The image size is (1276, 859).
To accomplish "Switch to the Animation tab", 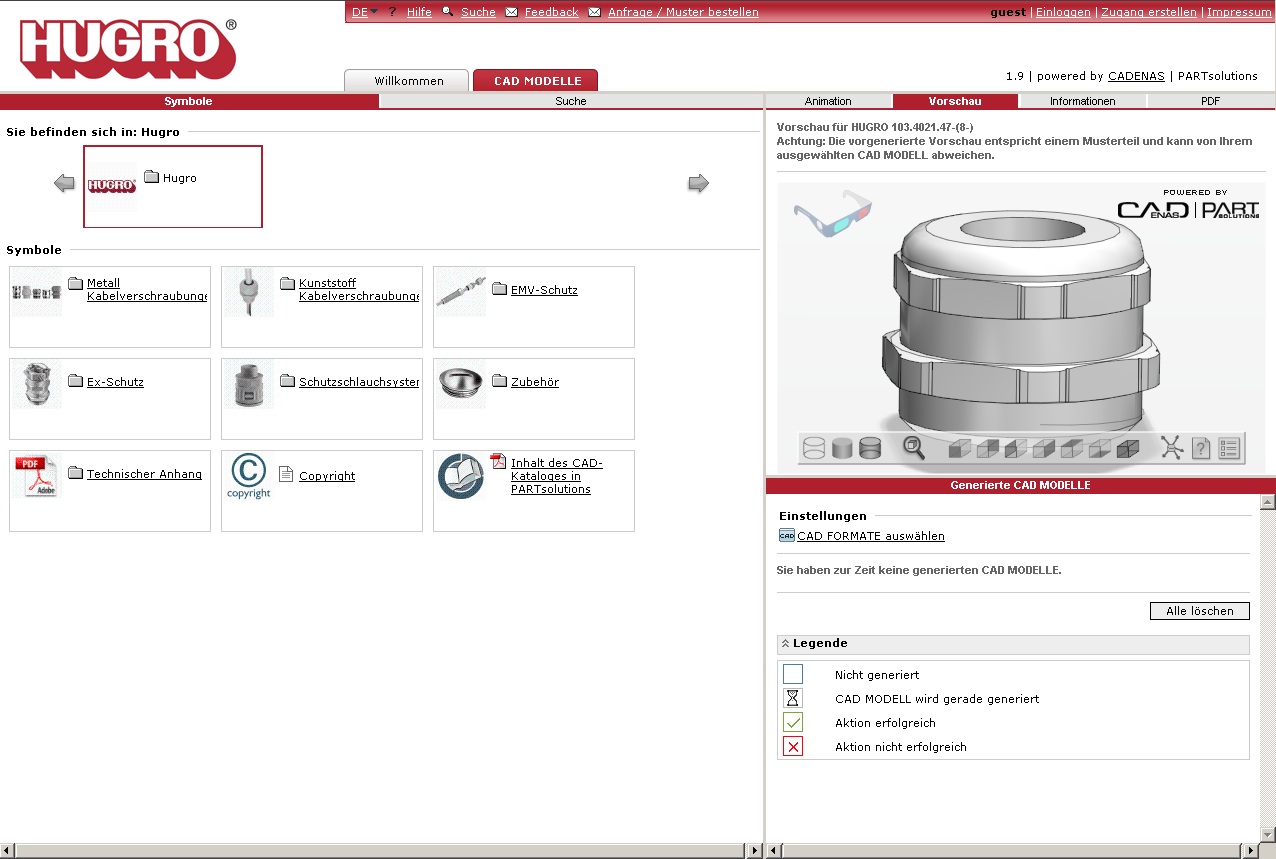I will pos(828,101).
